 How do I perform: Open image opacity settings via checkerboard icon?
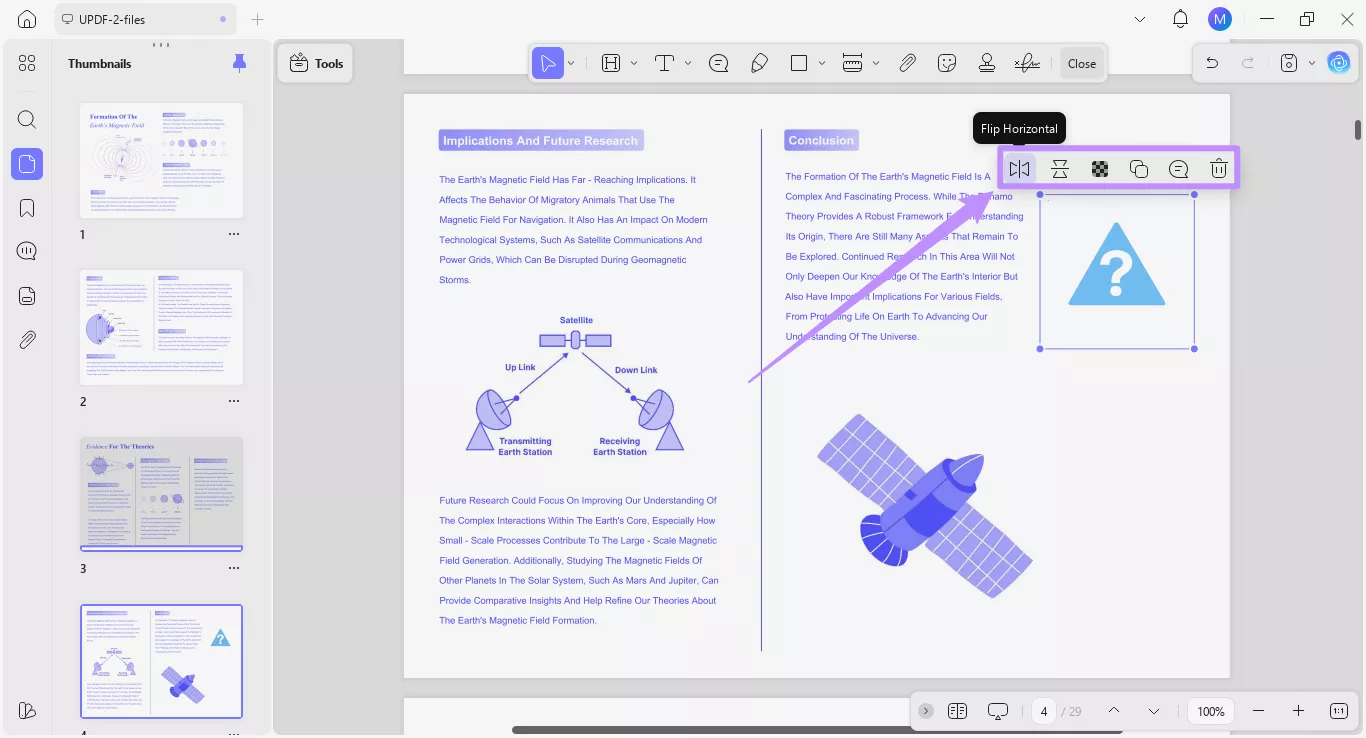click(x=1099, y=168)
